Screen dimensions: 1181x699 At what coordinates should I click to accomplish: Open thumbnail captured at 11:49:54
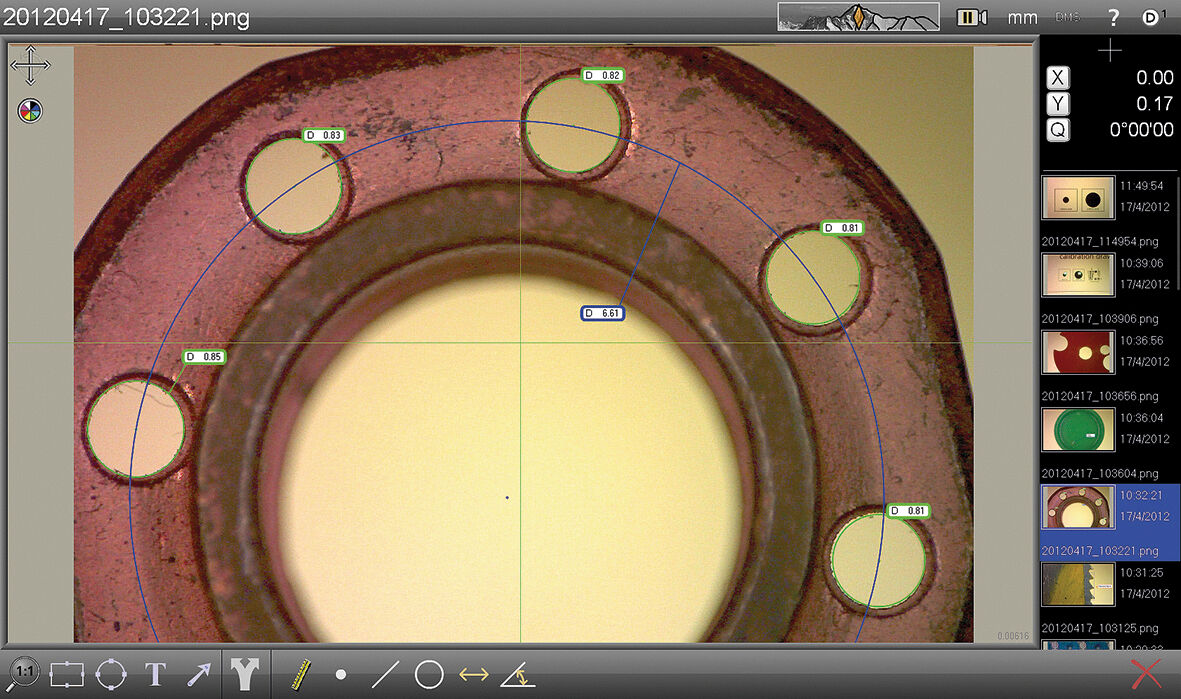[1078, 197]
